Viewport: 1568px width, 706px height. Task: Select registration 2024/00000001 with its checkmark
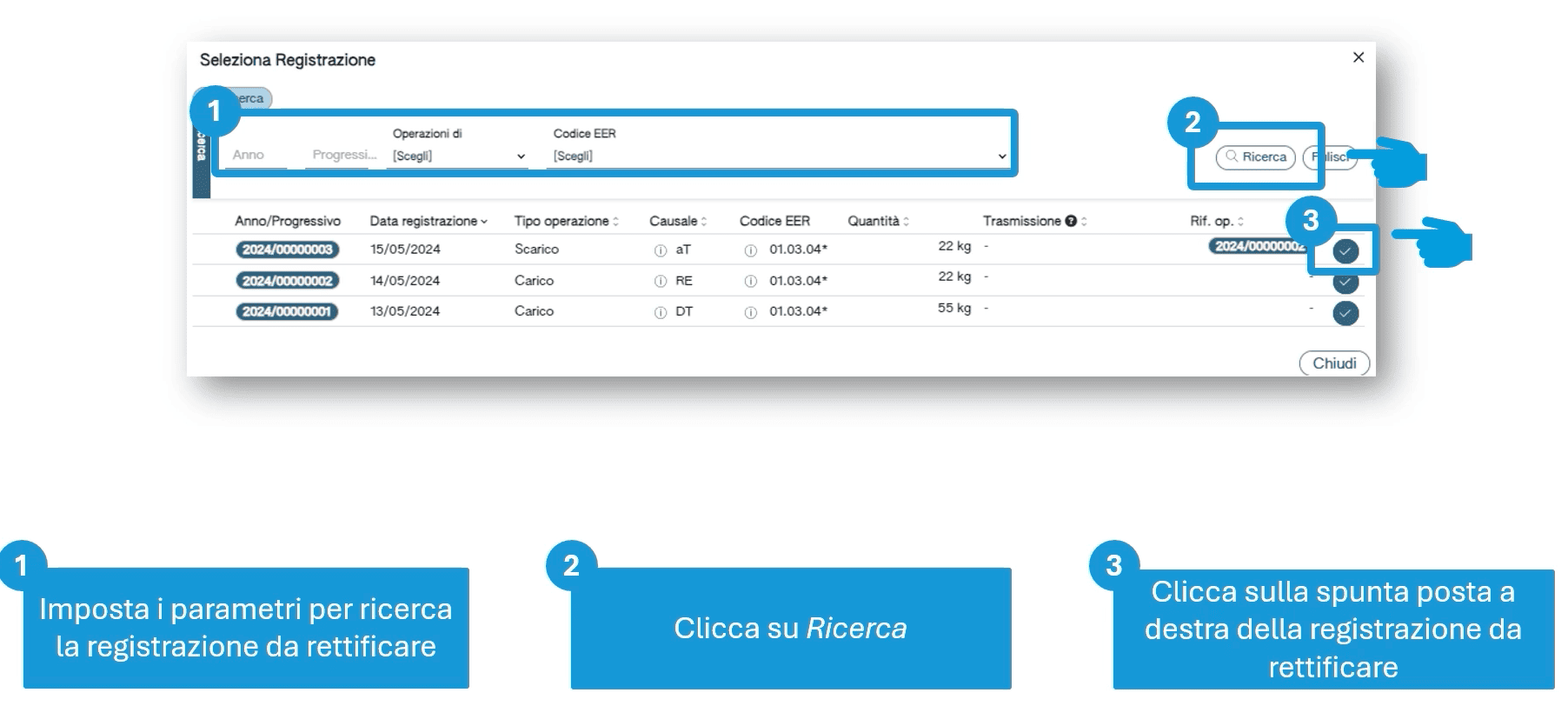pyautogui.click(x=1345, y=313)
